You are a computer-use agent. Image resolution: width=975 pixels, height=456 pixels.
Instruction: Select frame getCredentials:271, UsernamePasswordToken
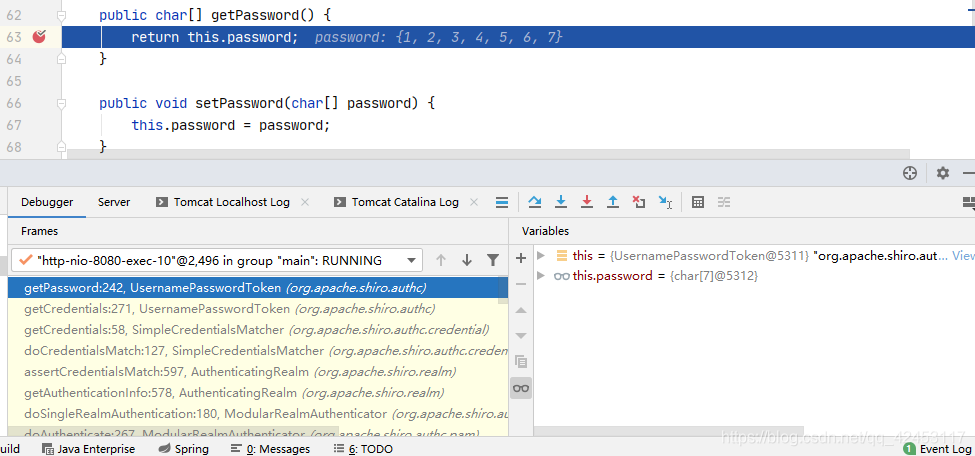(258, 309)
